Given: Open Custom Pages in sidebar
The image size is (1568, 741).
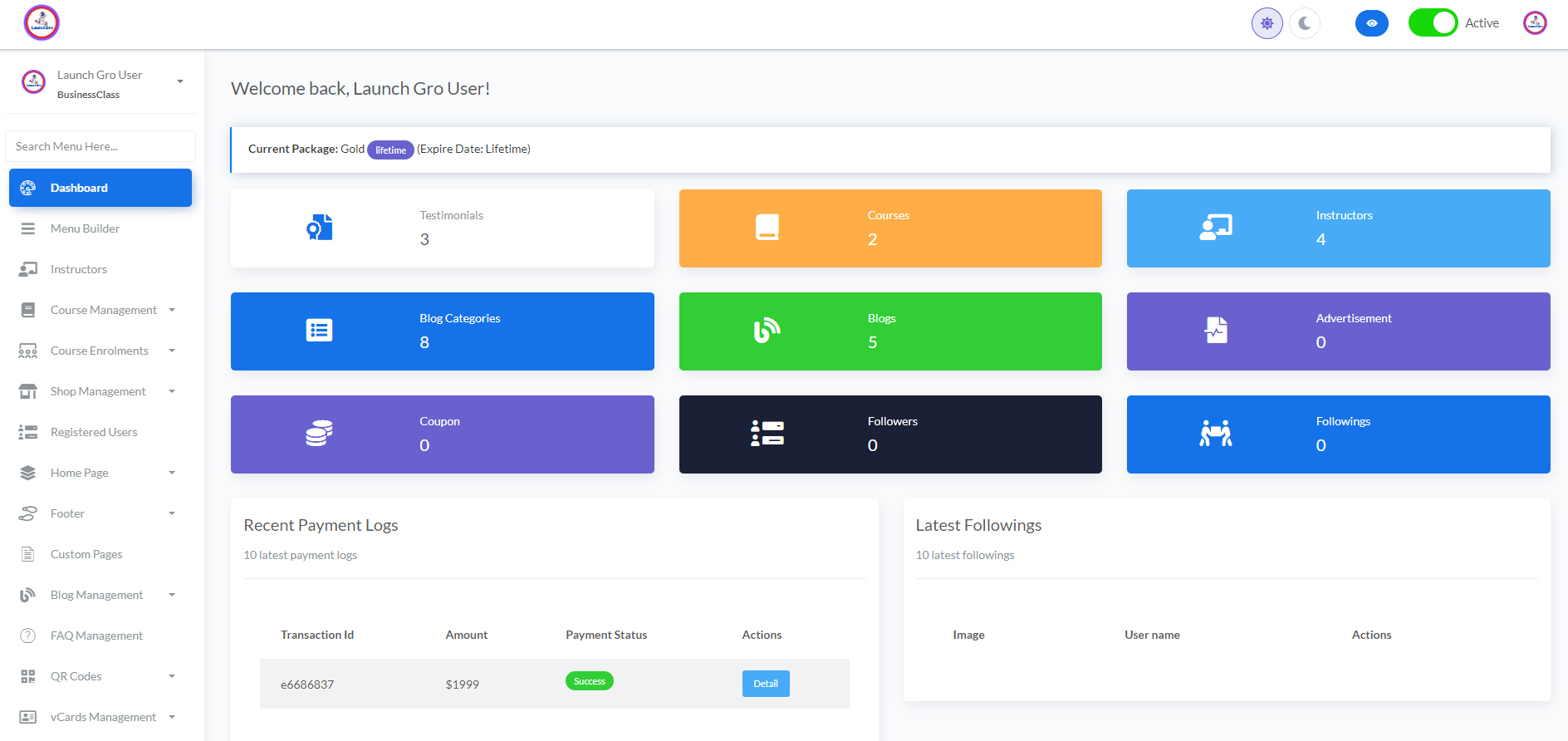Looking at the screenshot, I should pos(86,554).
